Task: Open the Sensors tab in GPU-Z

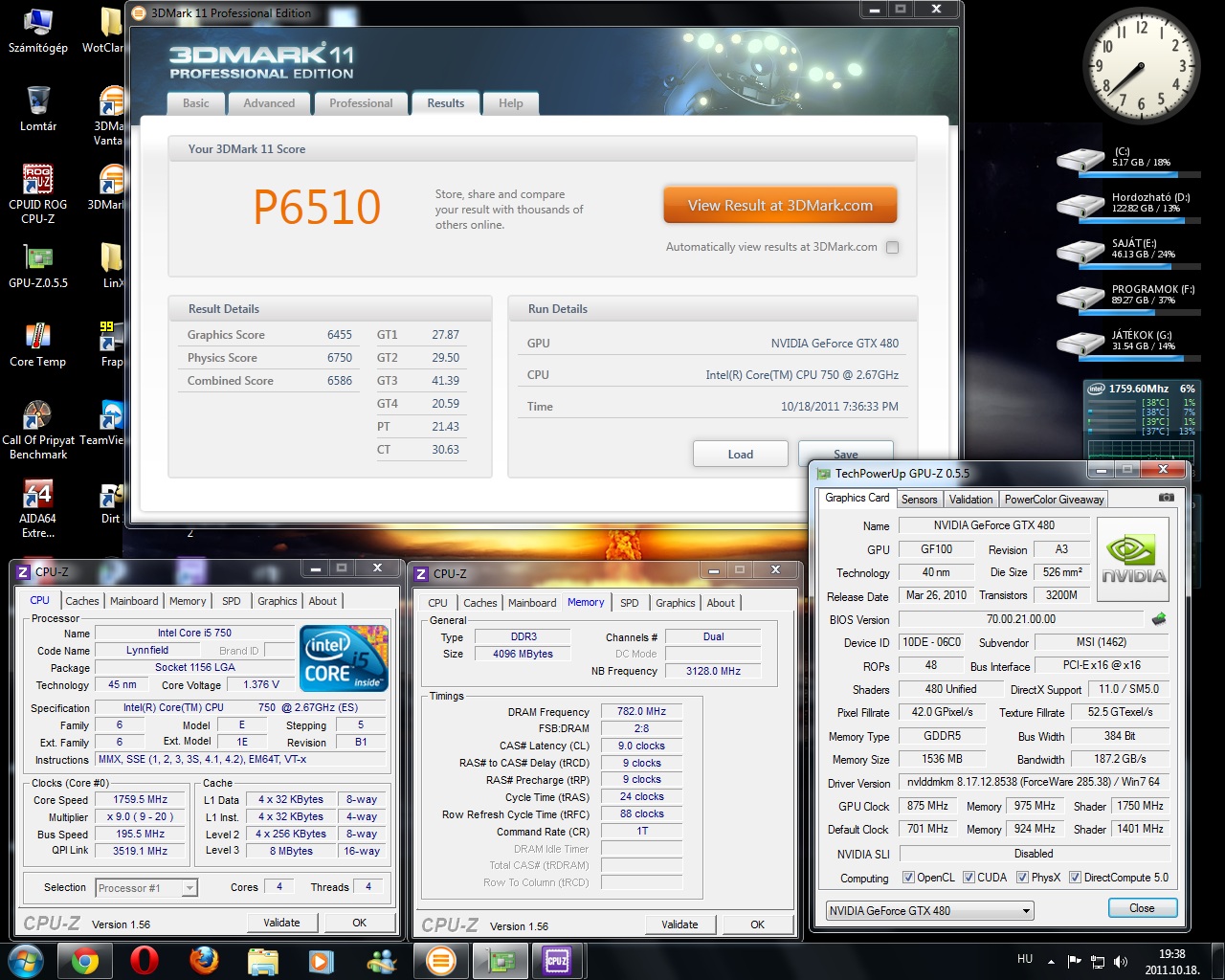Action: coord(920,499)
